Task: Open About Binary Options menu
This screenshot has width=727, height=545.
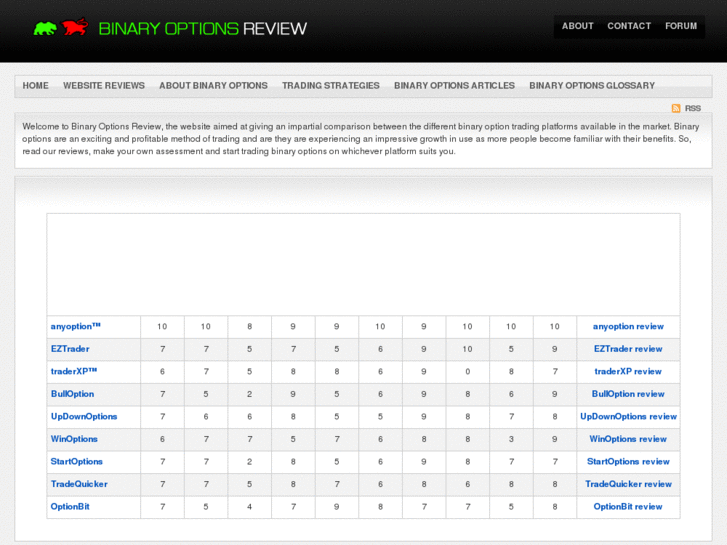Action: (213, 86)
